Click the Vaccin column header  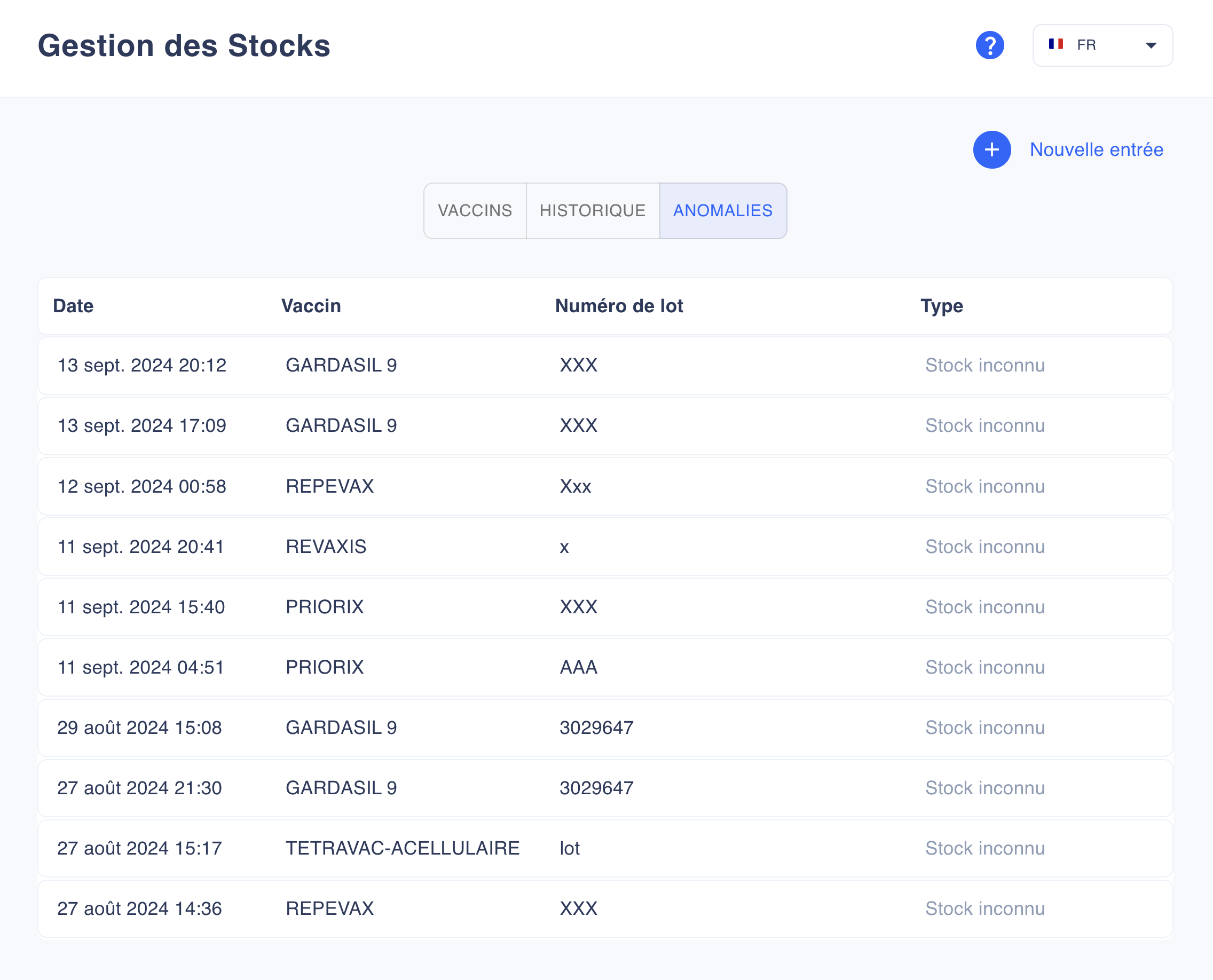[x=311, y=306]
